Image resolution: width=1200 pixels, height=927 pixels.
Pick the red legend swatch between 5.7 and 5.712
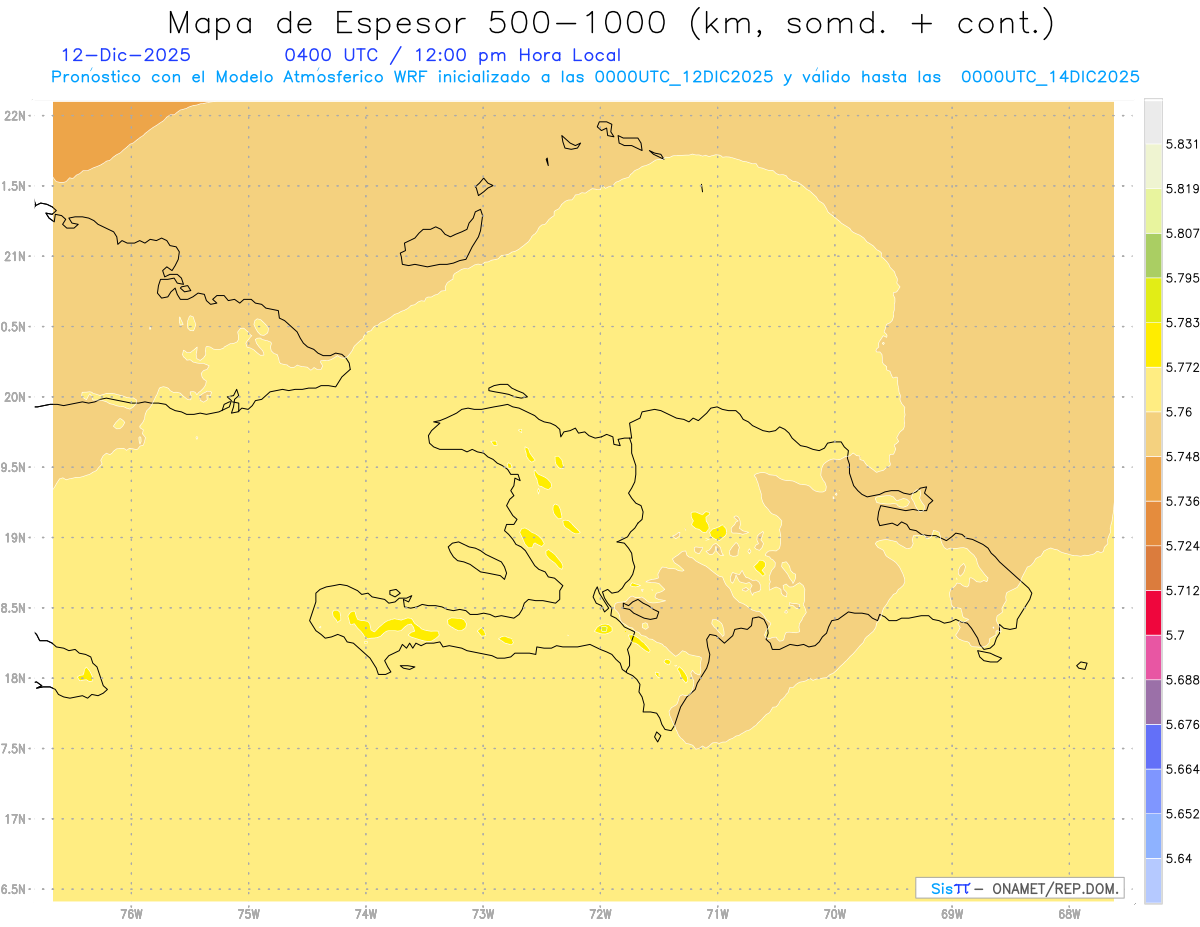click(x=1153, y=612)
